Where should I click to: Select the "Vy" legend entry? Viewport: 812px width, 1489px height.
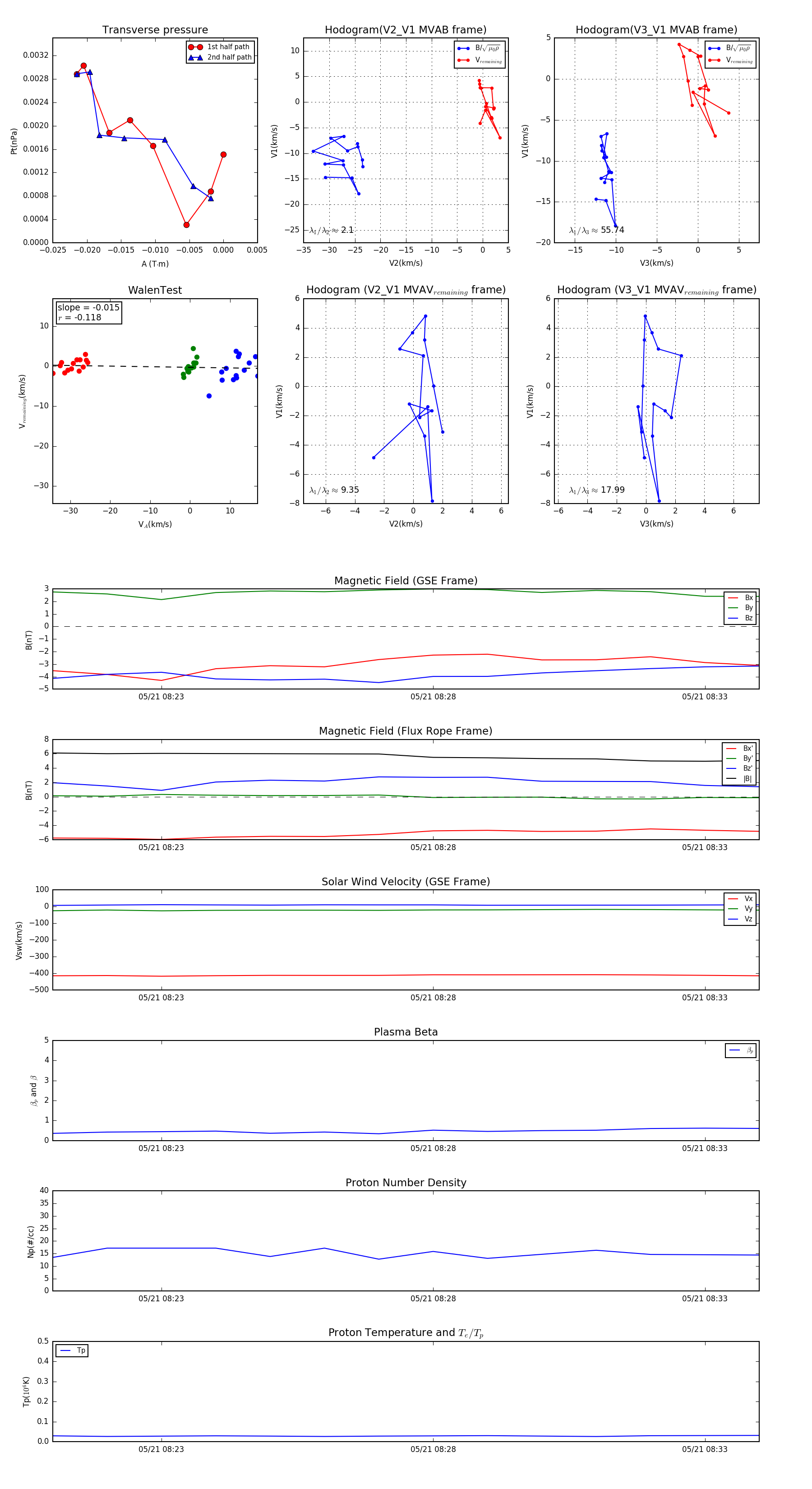click(740, 909)
